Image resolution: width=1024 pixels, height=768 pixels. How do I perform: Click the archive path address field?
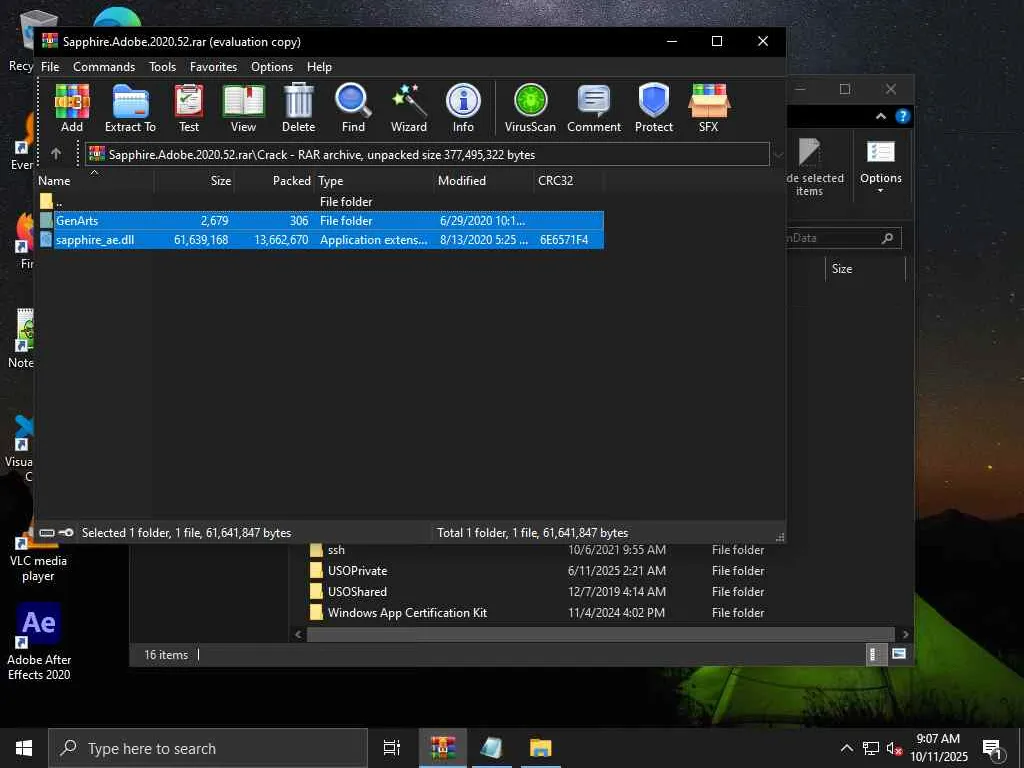click(x=427, y=154)
